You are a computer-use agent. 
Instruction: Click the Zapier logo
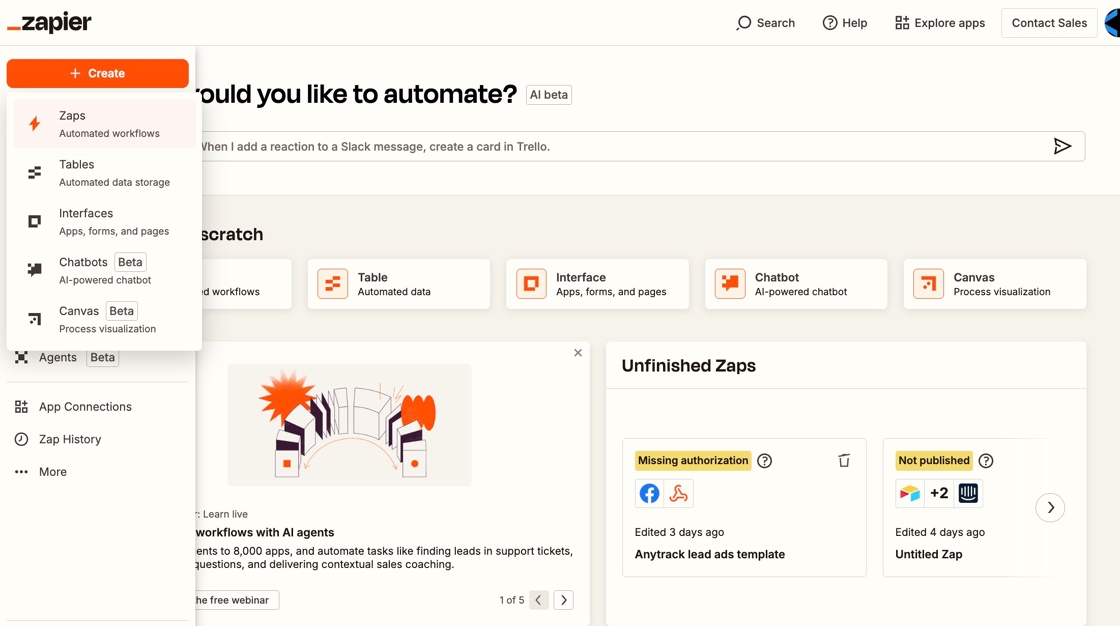[x=50, y=22]
